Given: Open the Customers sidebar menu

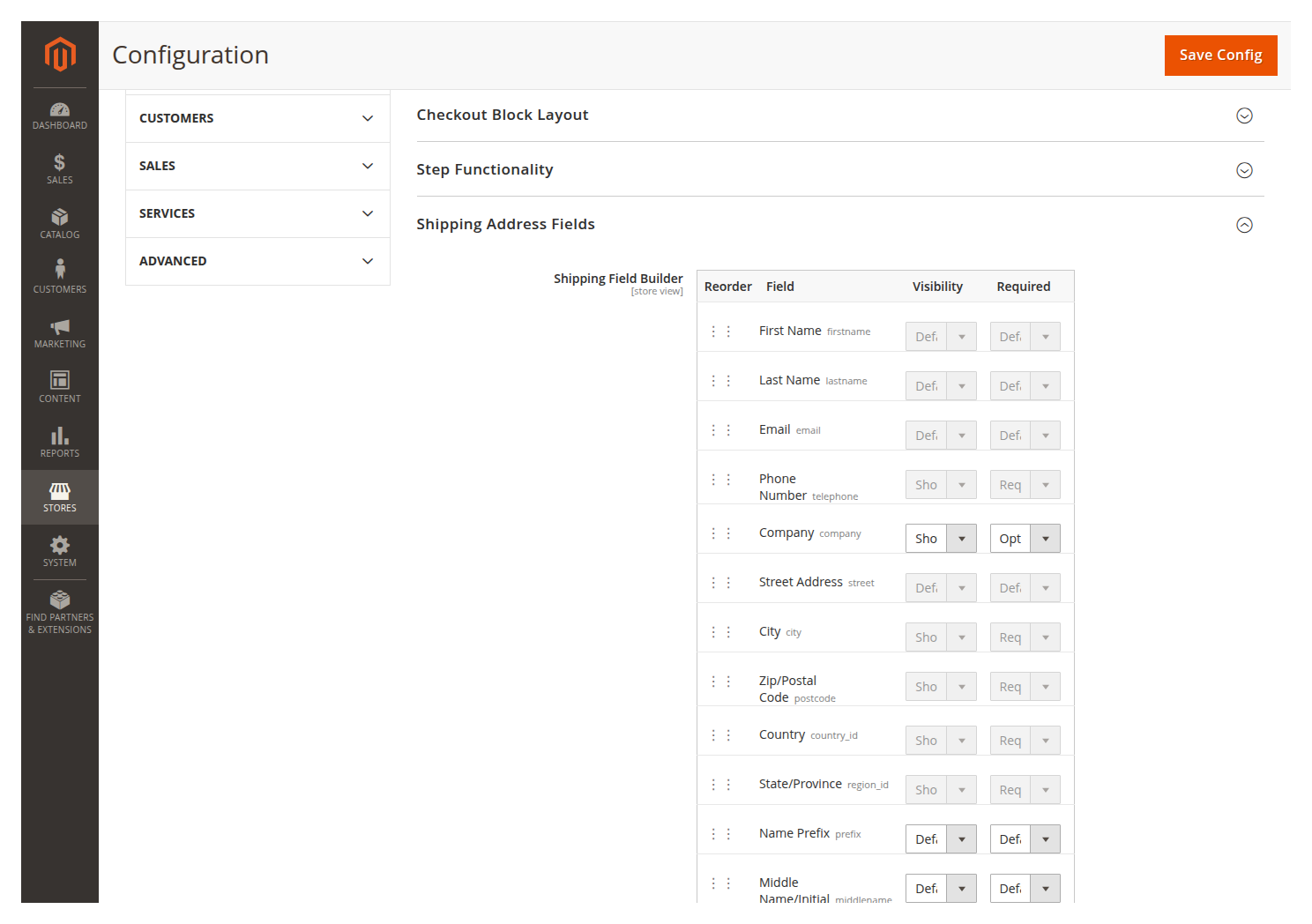Looking at the screenshot, I should (x=60, y=279).
